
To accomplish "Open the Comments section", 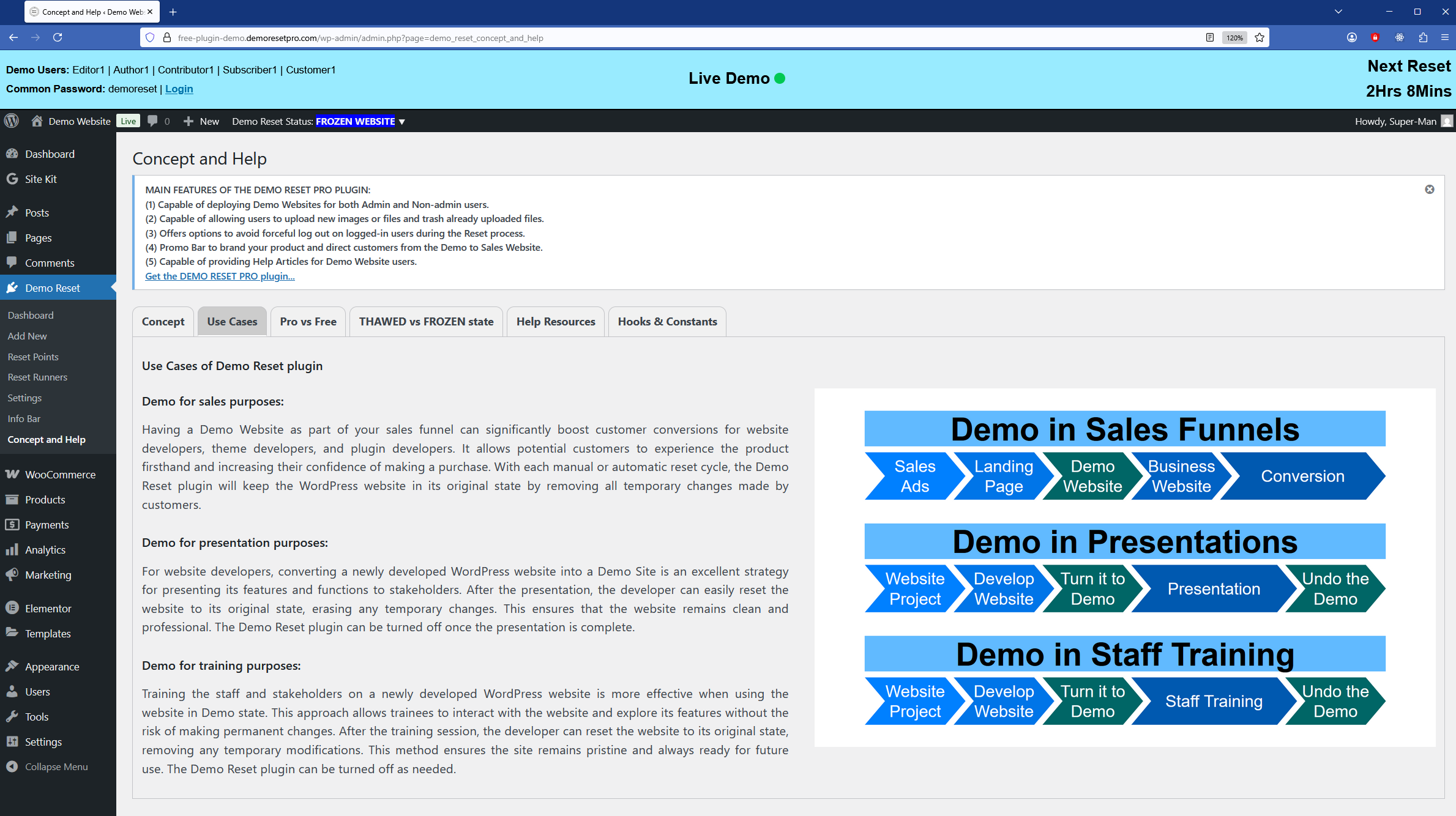I will [50, 262].
